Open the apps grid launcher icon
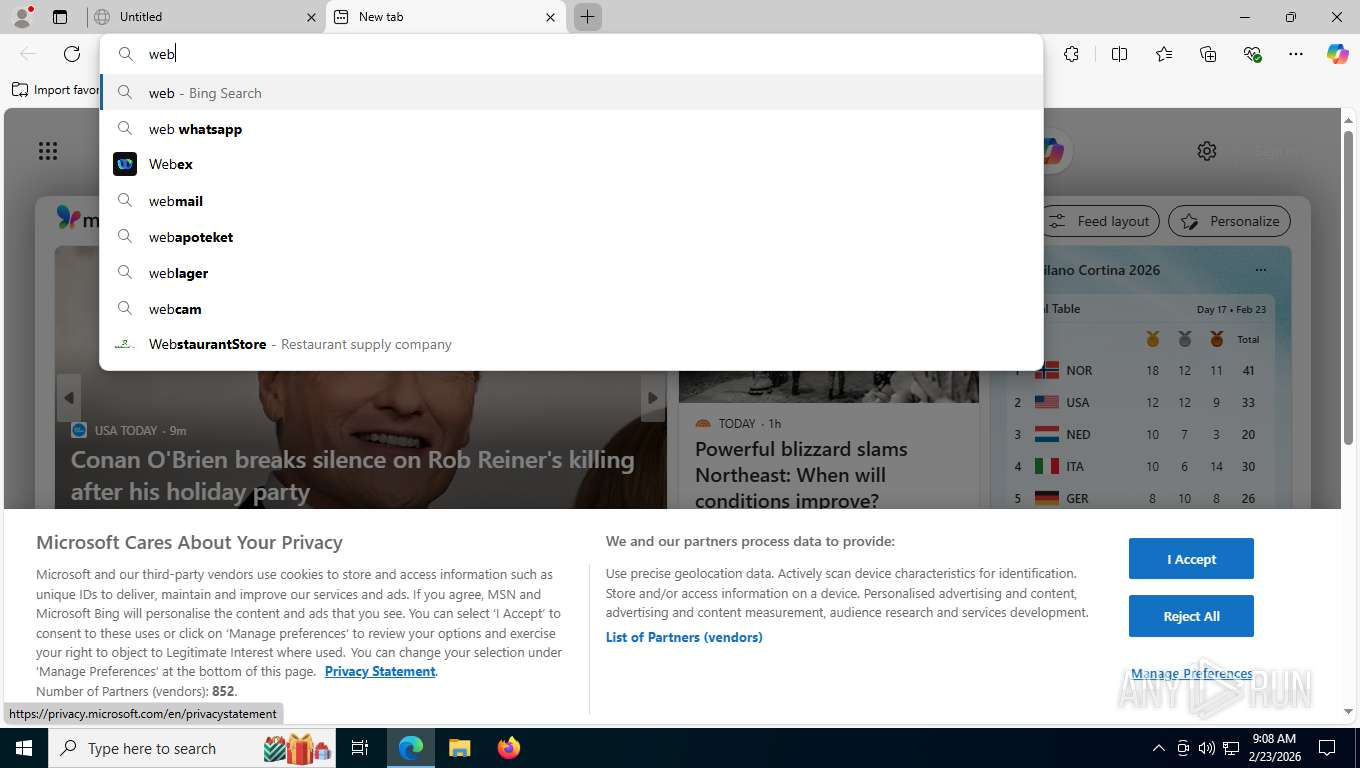 click(48, 151)
